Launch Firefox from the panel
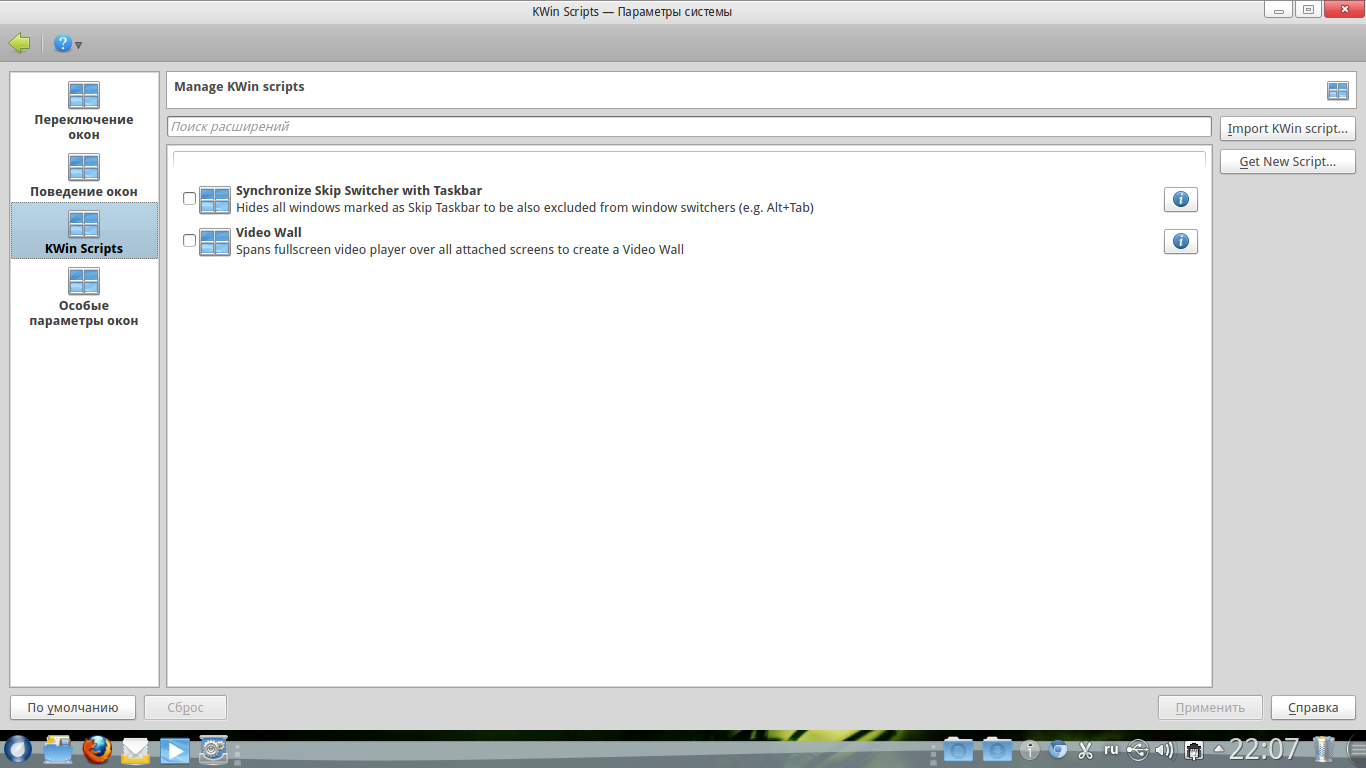The width and height of the screenshot is (1366, 768). click(x=97, y=749)
